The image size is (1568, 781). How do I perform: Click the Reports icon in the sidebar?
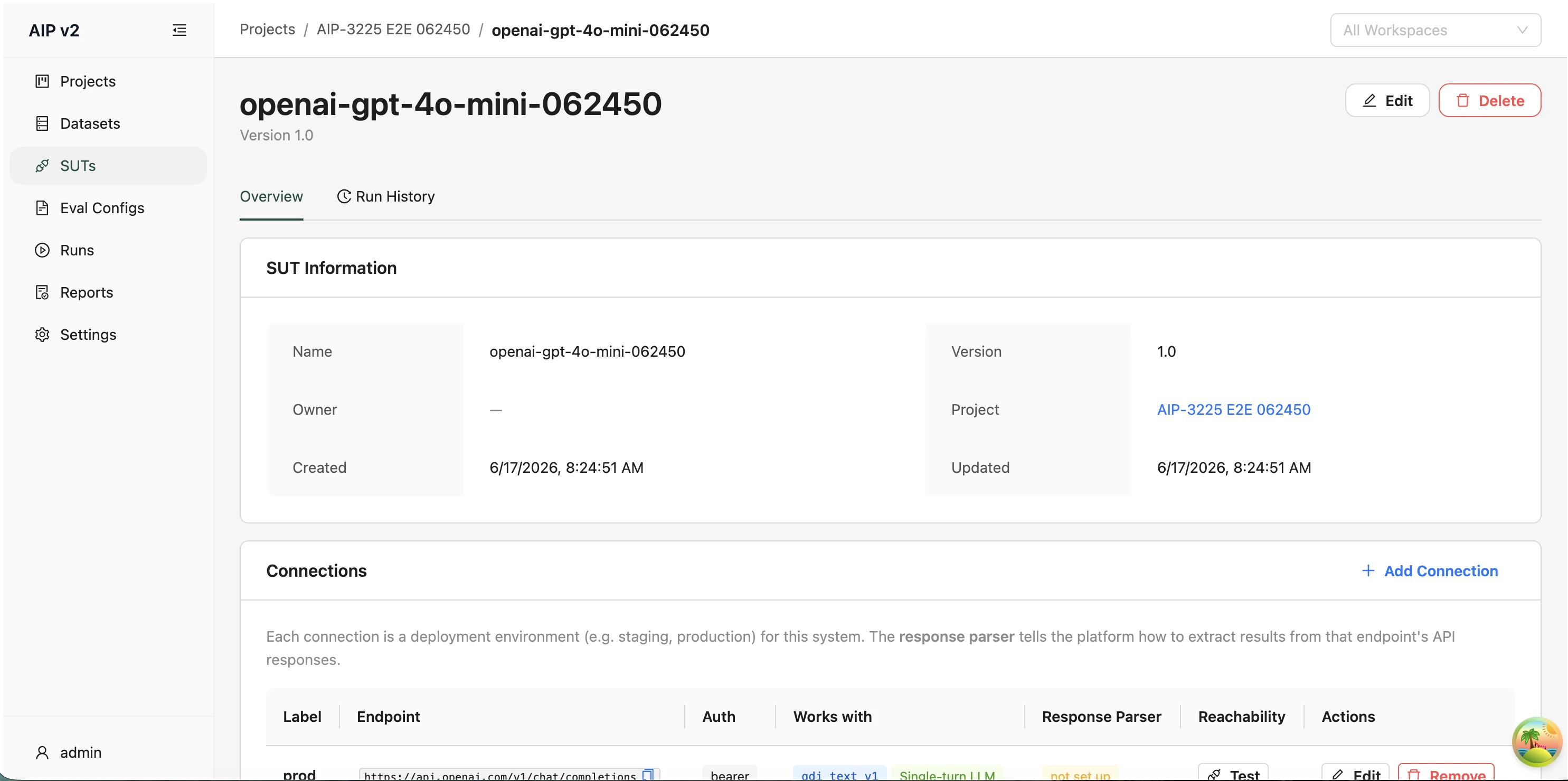(42, 292)
